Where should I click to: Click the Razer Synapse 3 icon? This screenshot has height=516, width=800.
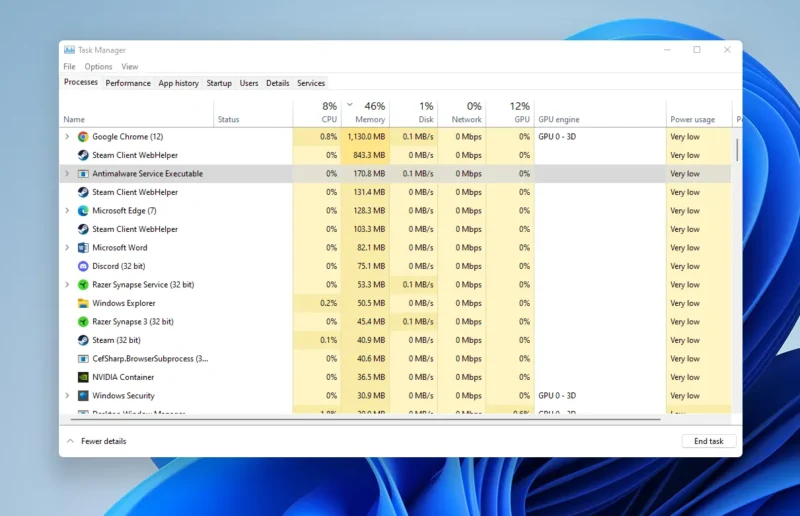83,322
